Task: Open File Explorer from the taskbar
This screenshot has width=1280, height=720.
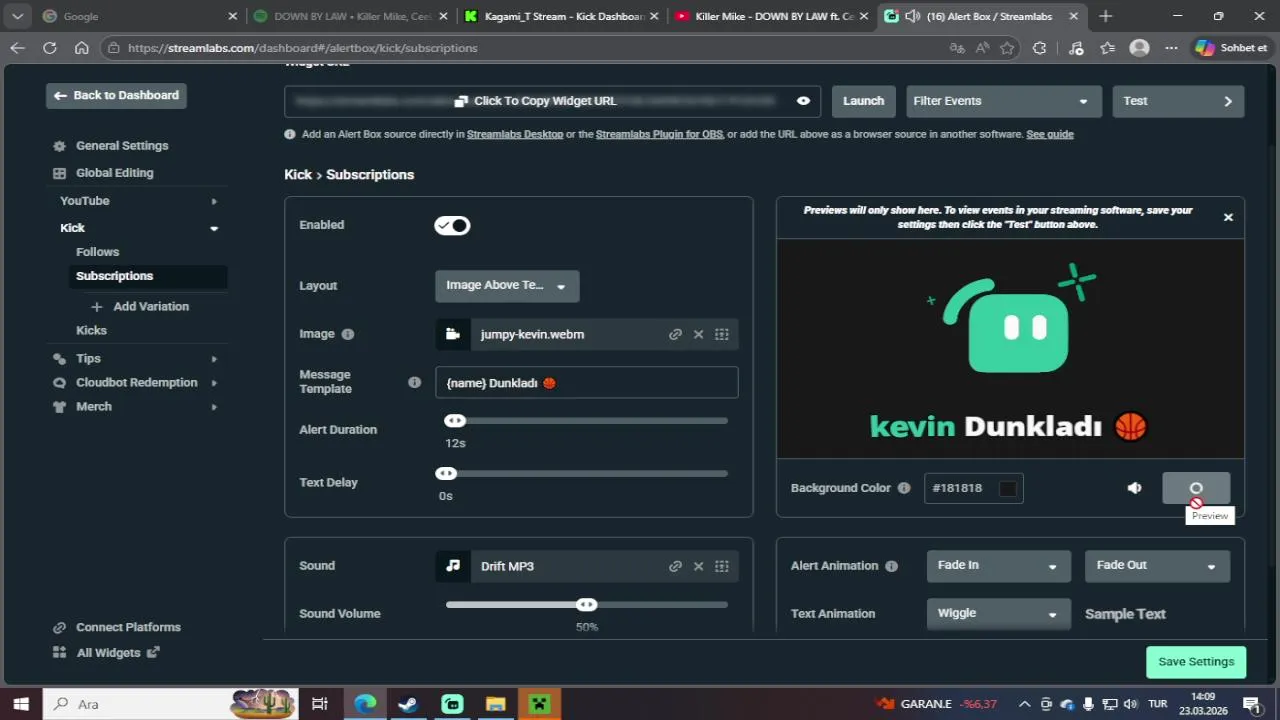Action: coord(495,704)
